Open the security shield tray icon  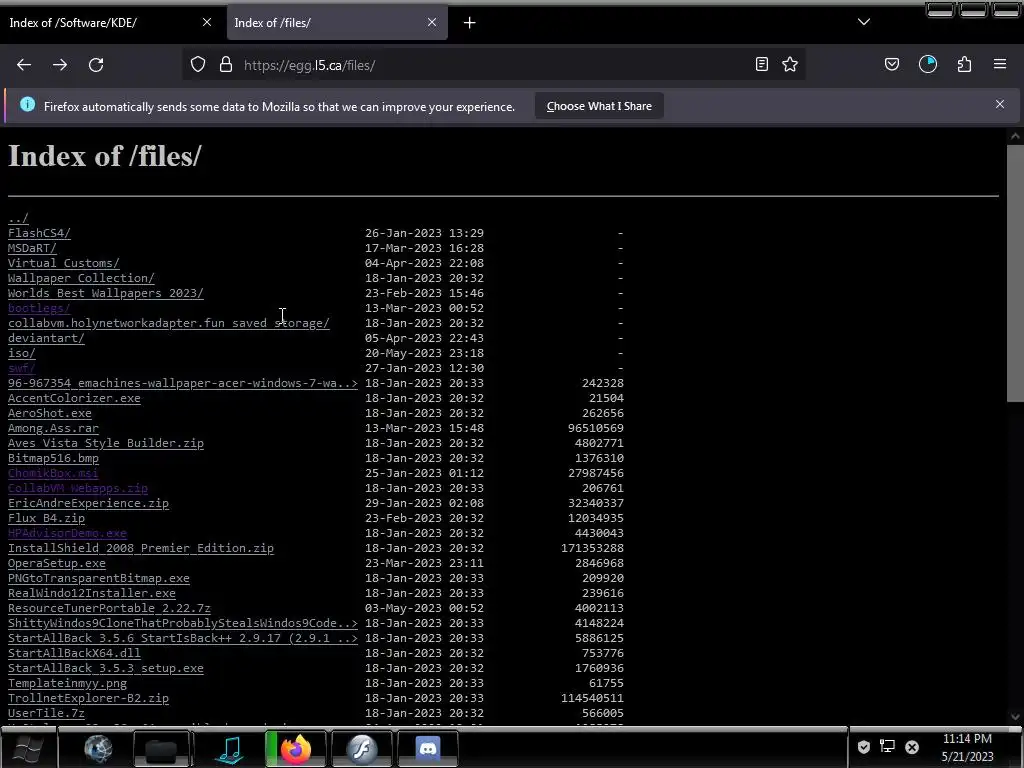coord(864,747)
